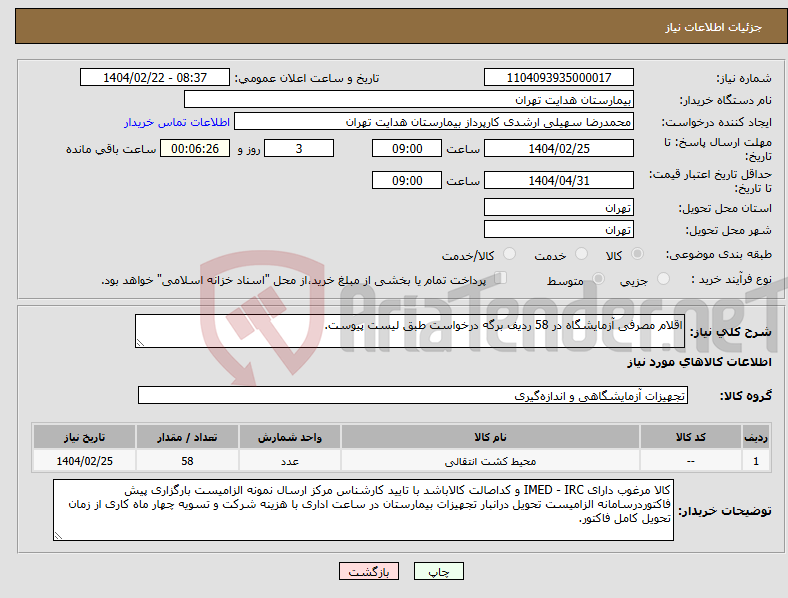Click the quantity cell 58 in table
This screenshot has height=598, width=788.
[x=187, y=461]
